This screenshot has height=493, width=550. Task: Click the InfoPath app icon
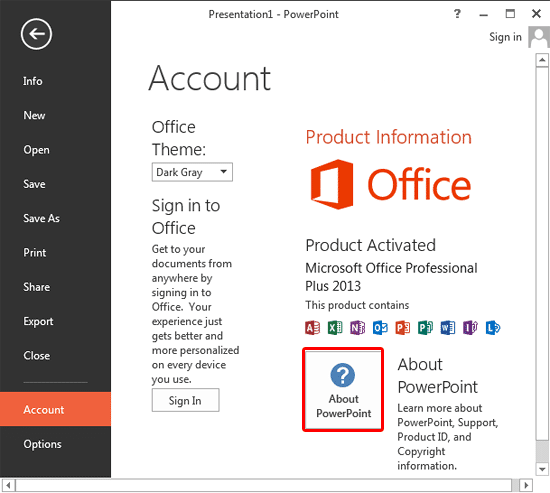pos(470,328)
